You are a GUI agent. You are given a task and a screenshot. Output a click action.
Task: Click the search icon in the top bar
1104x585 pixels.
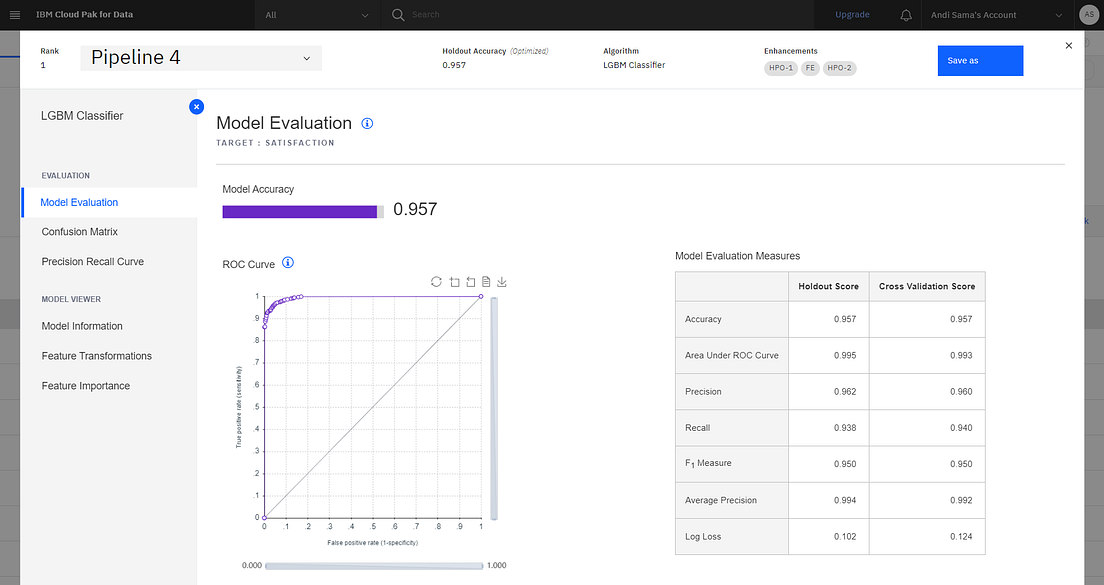(396, 14)
